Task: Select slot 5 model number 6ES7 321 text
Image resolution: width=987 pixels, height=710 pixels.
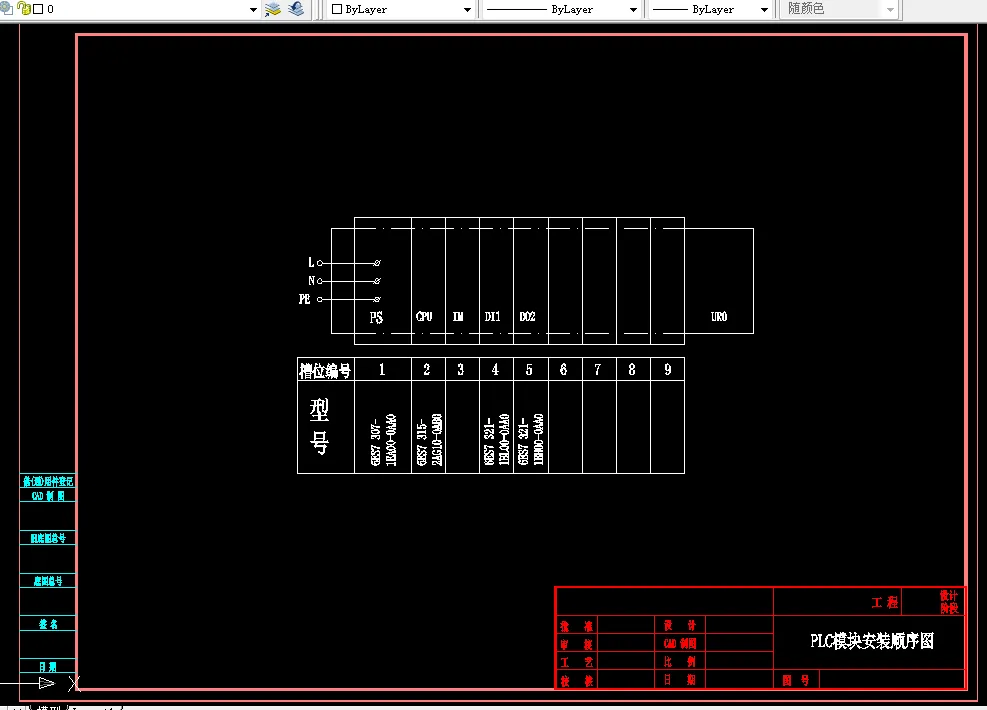Action: coord(530,439)
